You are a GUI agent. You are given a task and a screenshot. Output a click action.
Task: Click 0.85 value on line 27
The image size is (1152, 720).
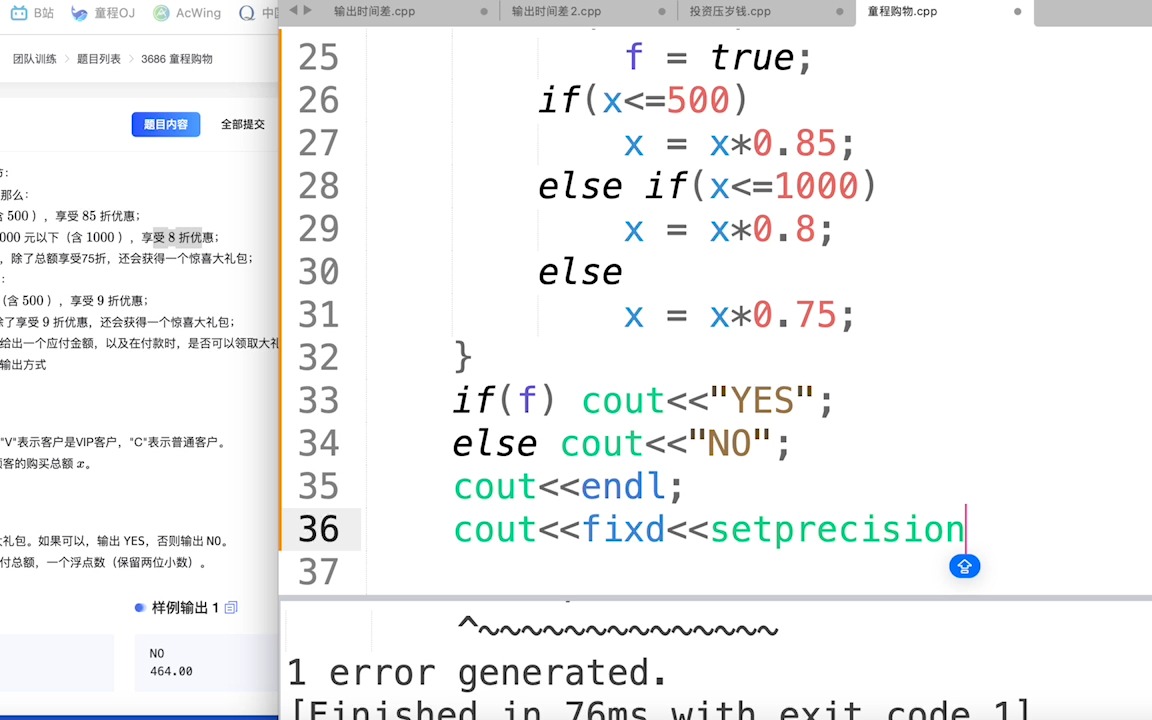tap(794, 143)
